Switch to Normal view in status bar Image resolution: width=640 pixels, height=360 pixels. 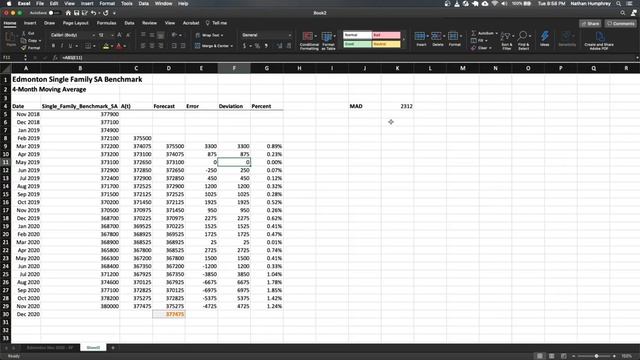point(540,356)
